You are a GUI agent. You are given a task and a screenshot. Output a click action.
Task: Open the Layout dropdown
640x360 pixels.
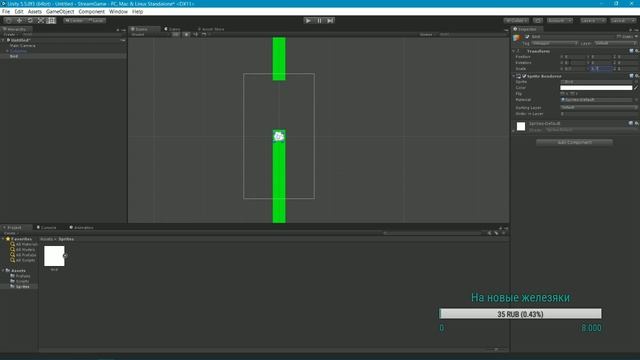click(x=623, y=20)
